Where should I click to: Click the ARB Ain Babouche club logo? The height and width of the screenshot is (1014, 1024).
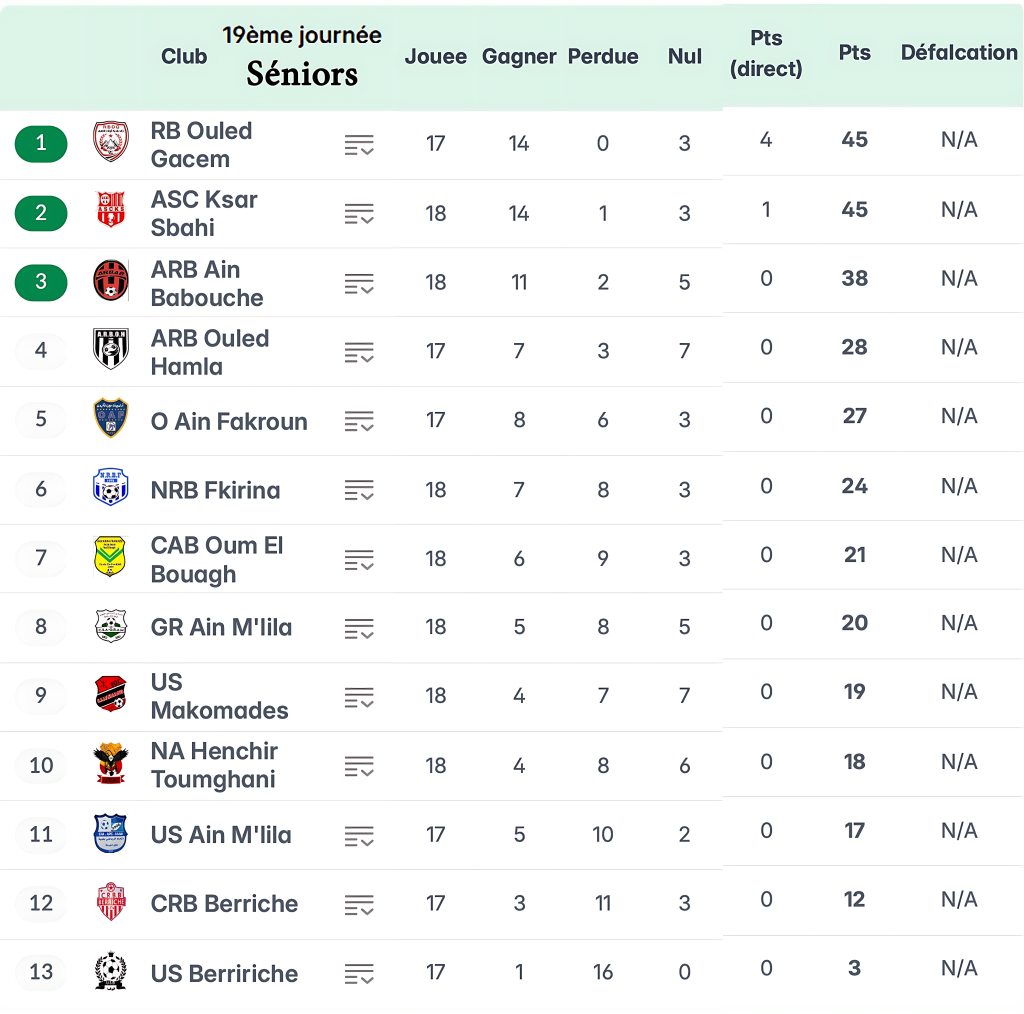pyautogui.click(x=111, y=280)
